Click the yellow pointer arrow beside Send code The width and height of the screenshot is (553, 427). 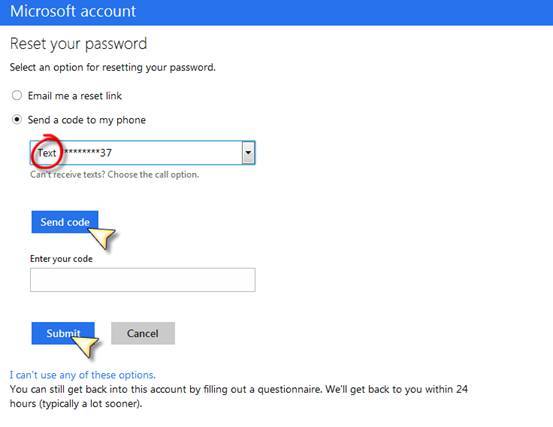(103, 237)
